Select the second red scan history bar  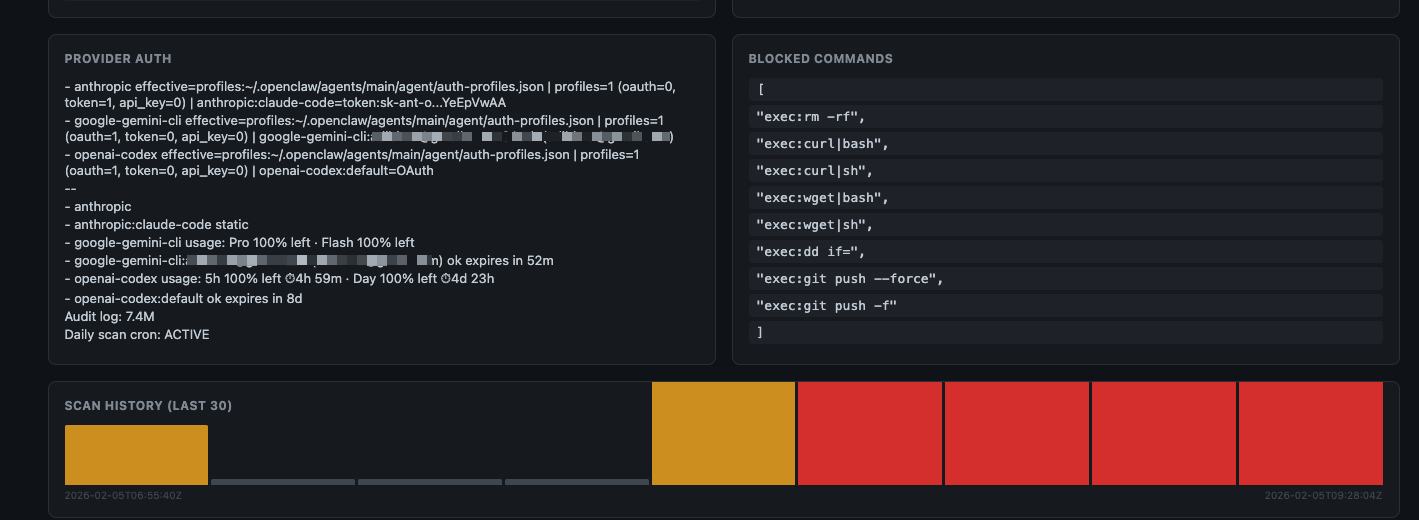[1017, 433]
